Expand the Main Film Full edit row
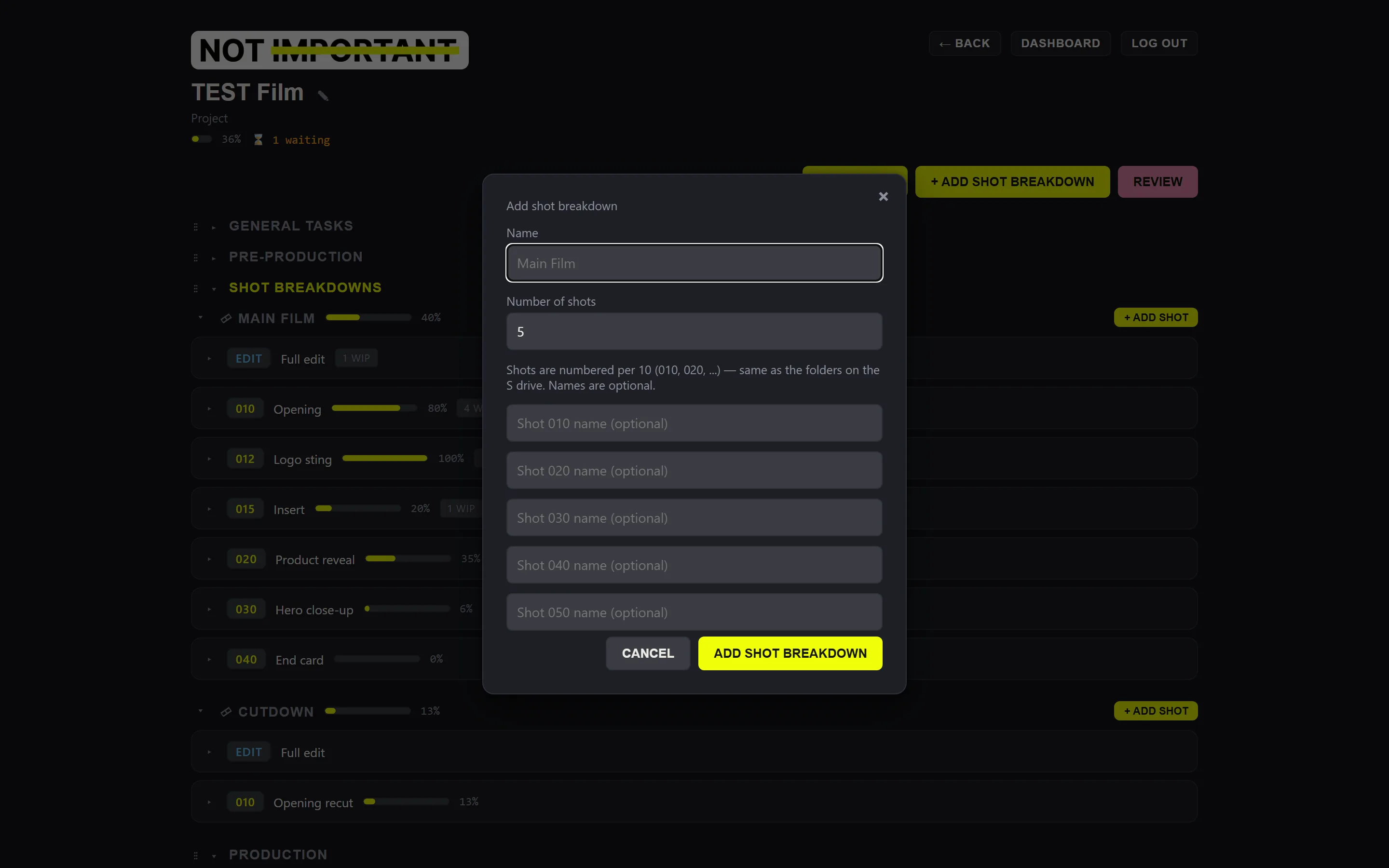The height and width of the screenshot is (868, 1389). tap(209, 359)
